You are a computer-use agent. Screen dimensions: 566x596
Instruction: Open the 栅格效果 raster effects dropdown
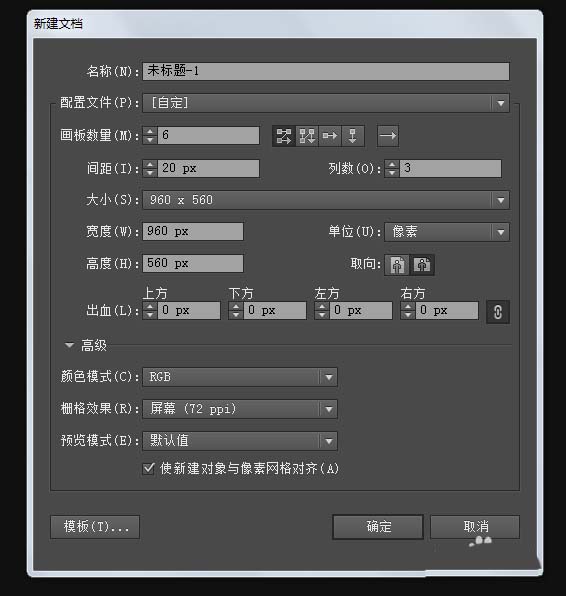tap(240, 409)
